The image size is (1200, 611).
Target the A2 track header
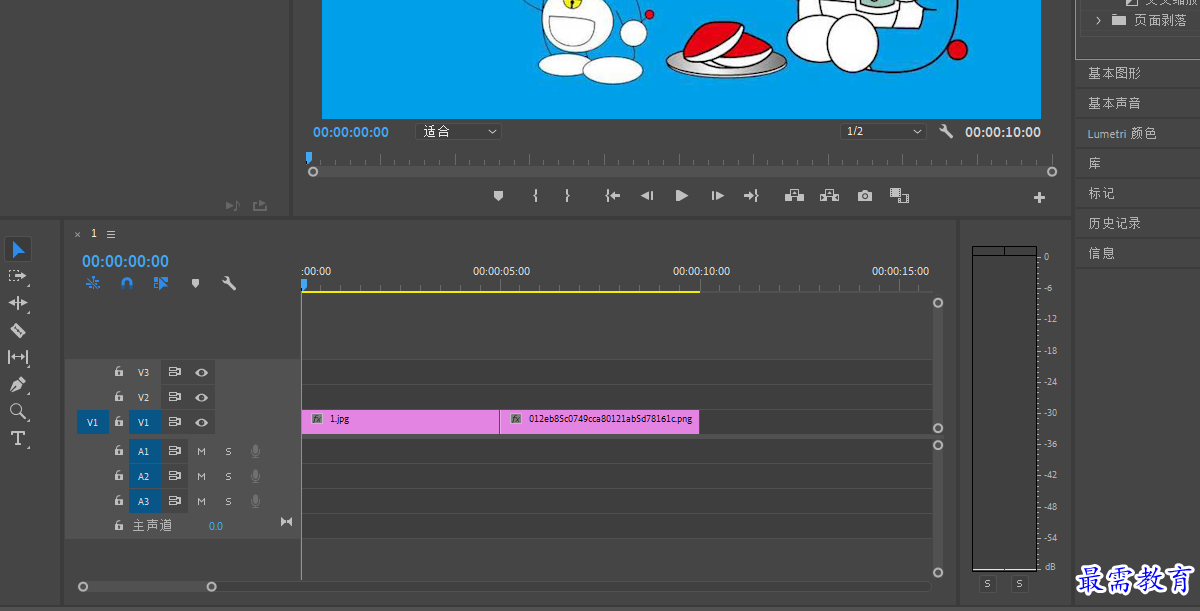pyautogui.click(x=144, y=476)
